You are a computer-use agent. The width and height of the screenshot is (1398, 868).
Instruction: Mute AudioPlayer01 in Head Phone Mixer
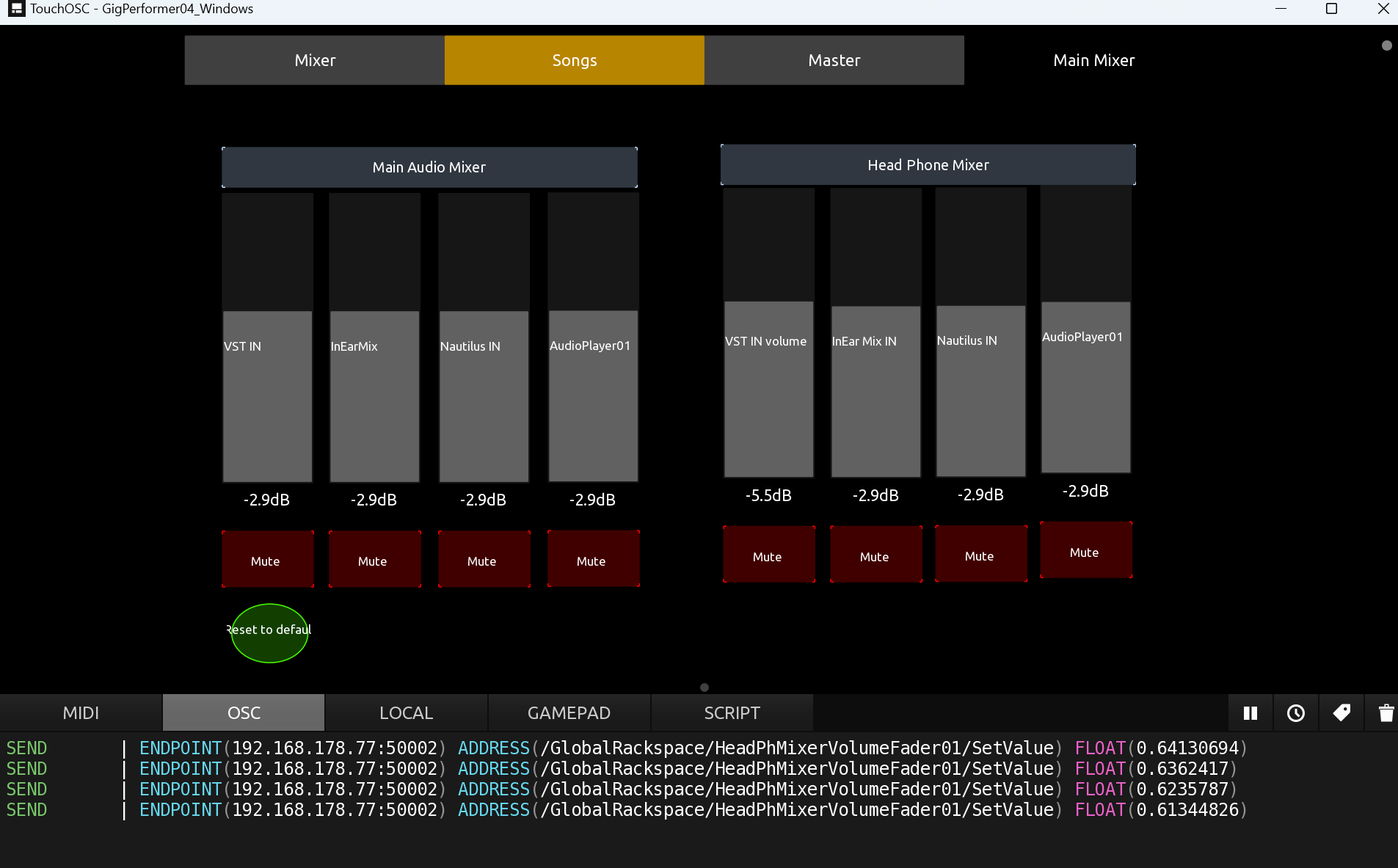coord(1086,550)
